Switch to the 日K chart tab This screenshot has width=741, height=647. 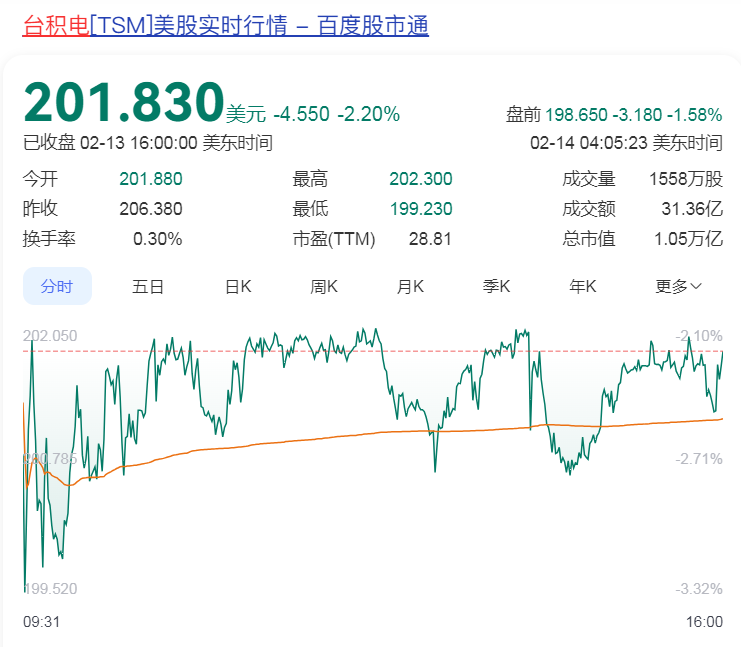(238, 286)
